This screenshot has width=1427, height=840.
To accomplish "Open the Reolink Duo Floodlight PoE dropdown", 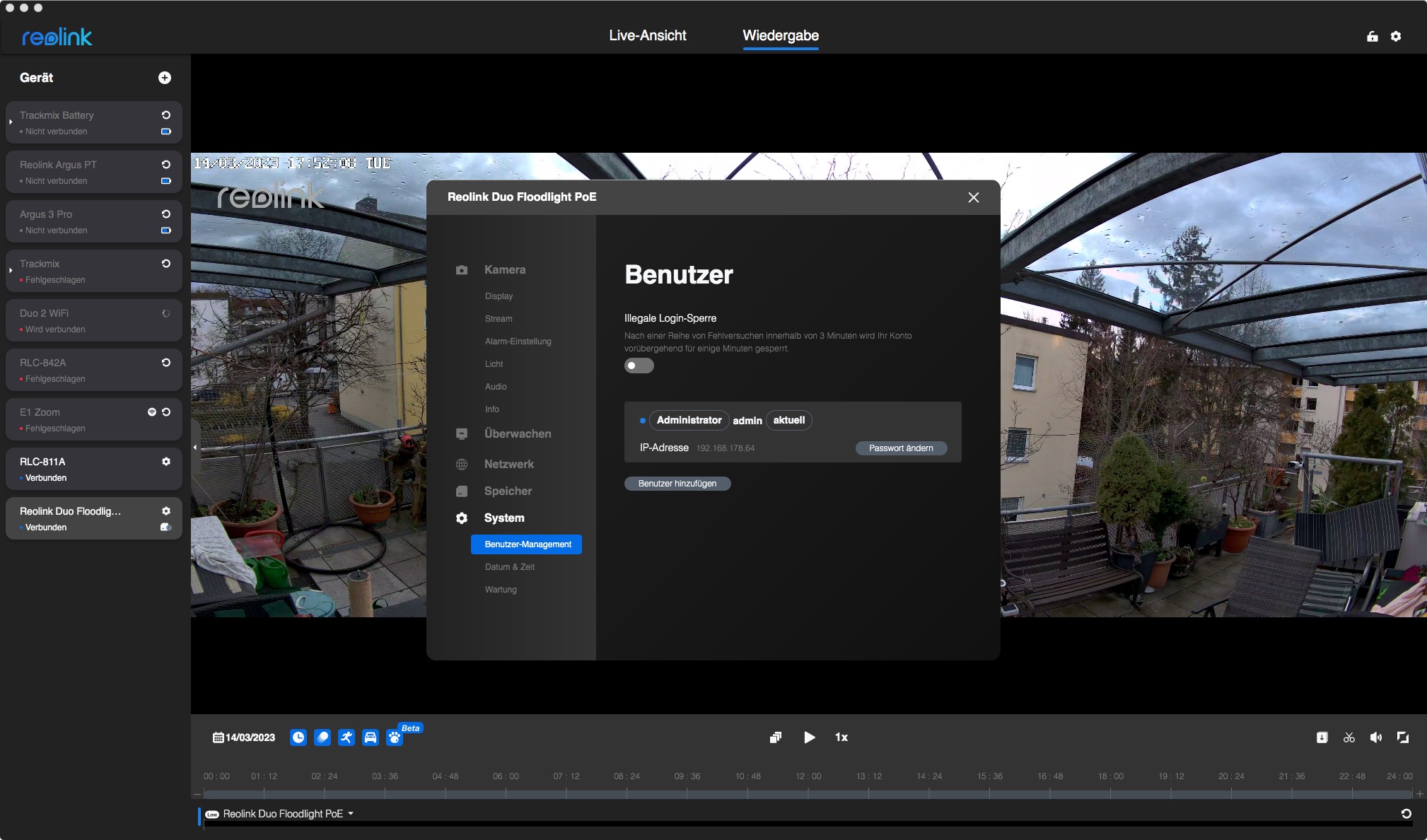I will [351, 814].
